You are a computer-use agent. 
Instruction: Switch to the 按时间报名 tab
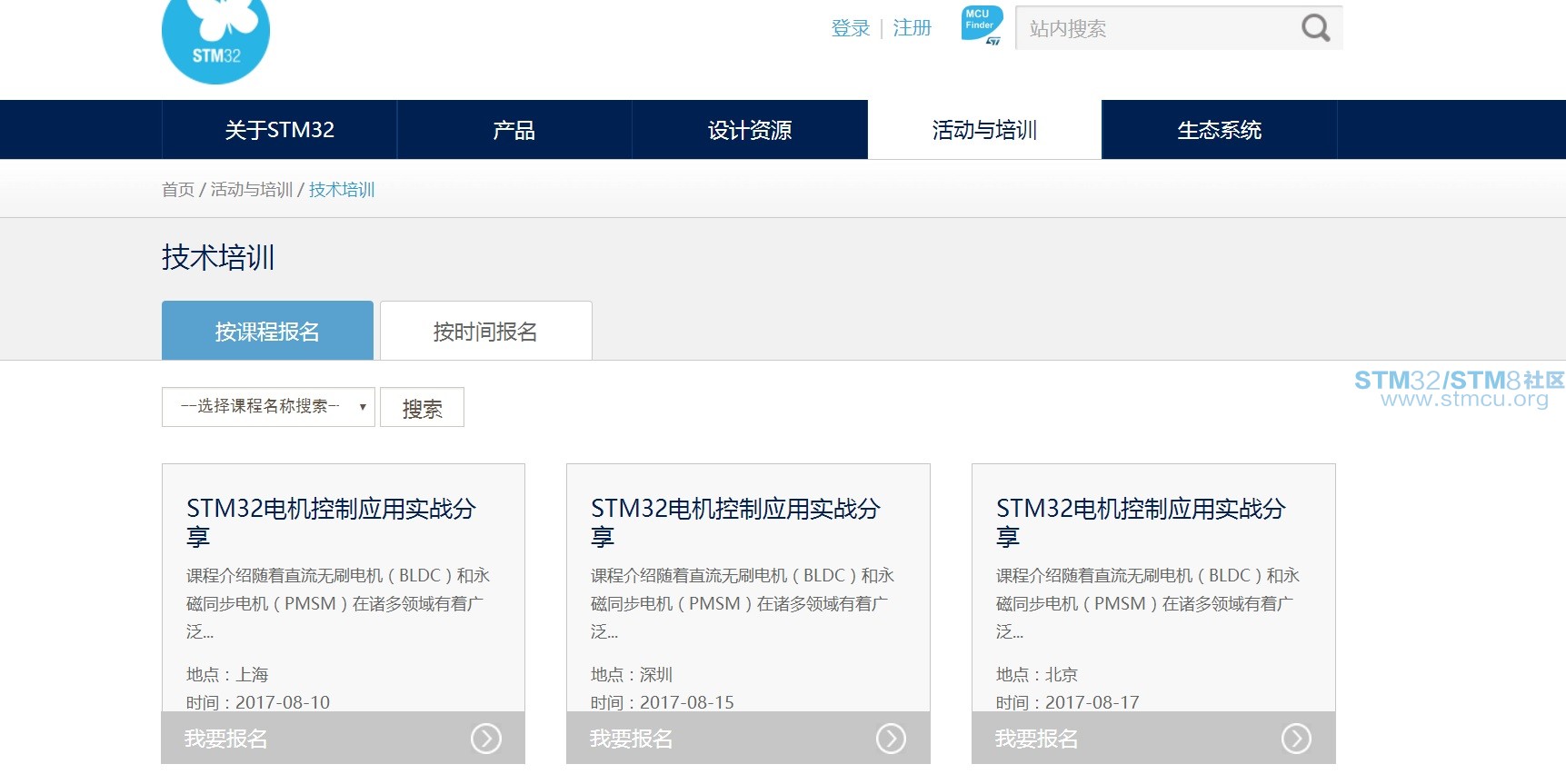coord(485,331)
